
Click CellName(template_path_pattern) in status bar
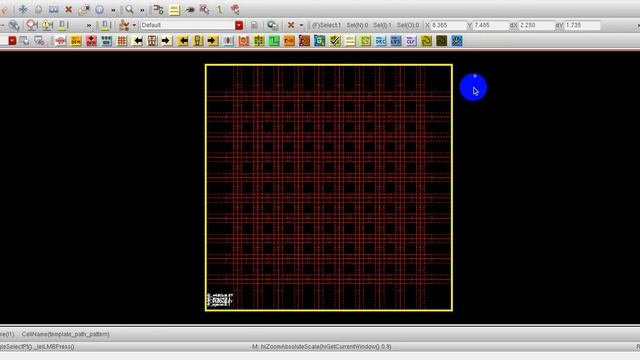66,334
